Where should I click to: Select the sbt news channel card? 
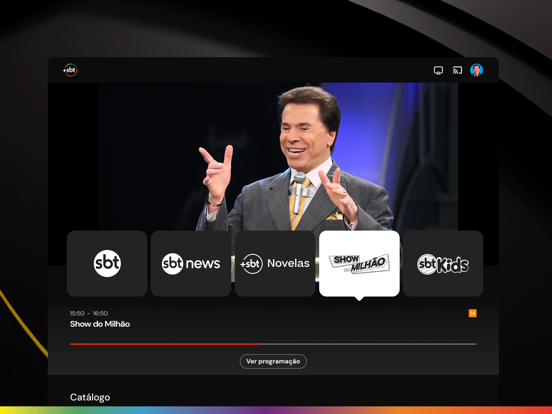(191, 263)
